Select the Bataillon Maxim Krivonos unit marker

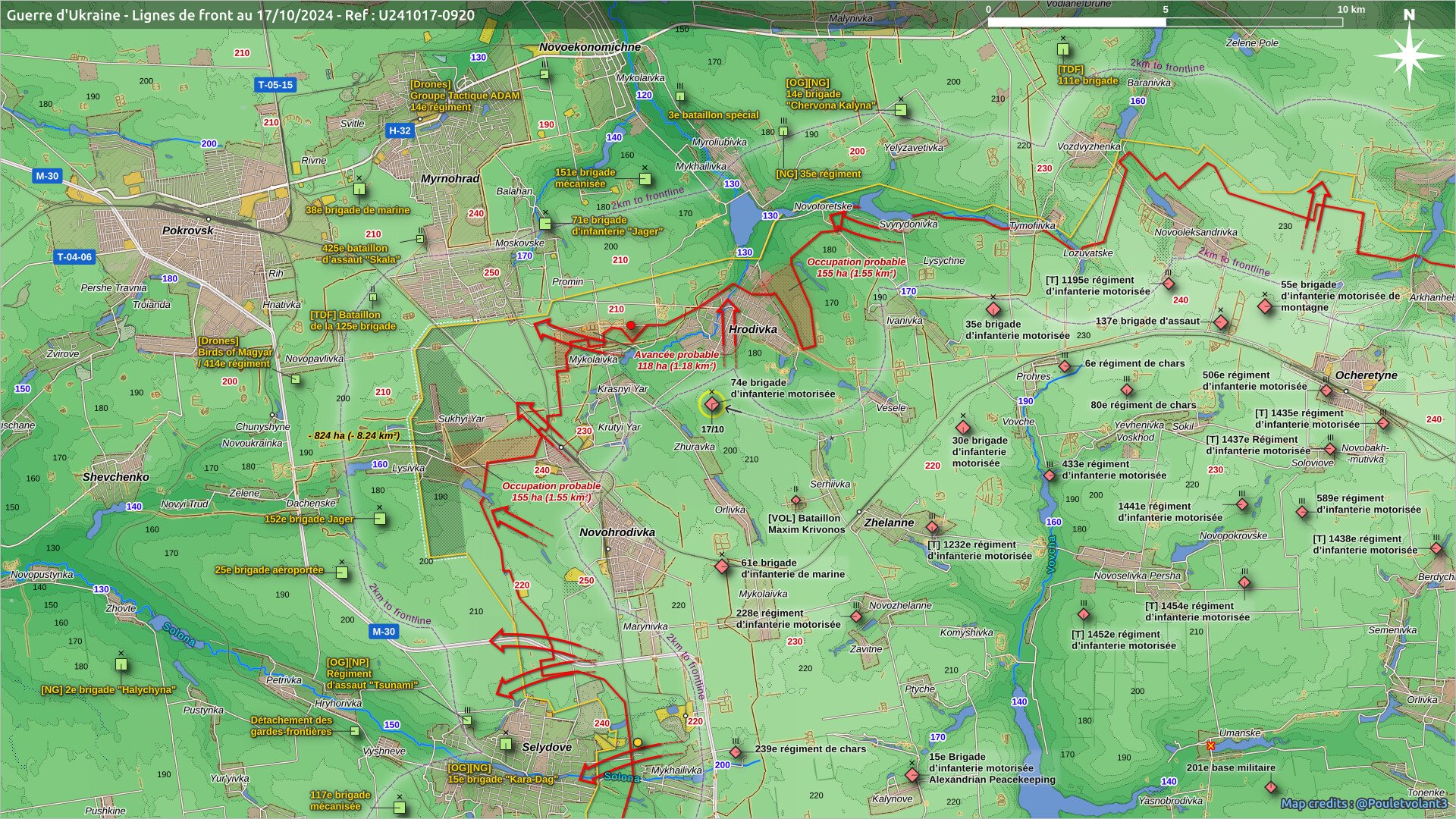point(796,500)
